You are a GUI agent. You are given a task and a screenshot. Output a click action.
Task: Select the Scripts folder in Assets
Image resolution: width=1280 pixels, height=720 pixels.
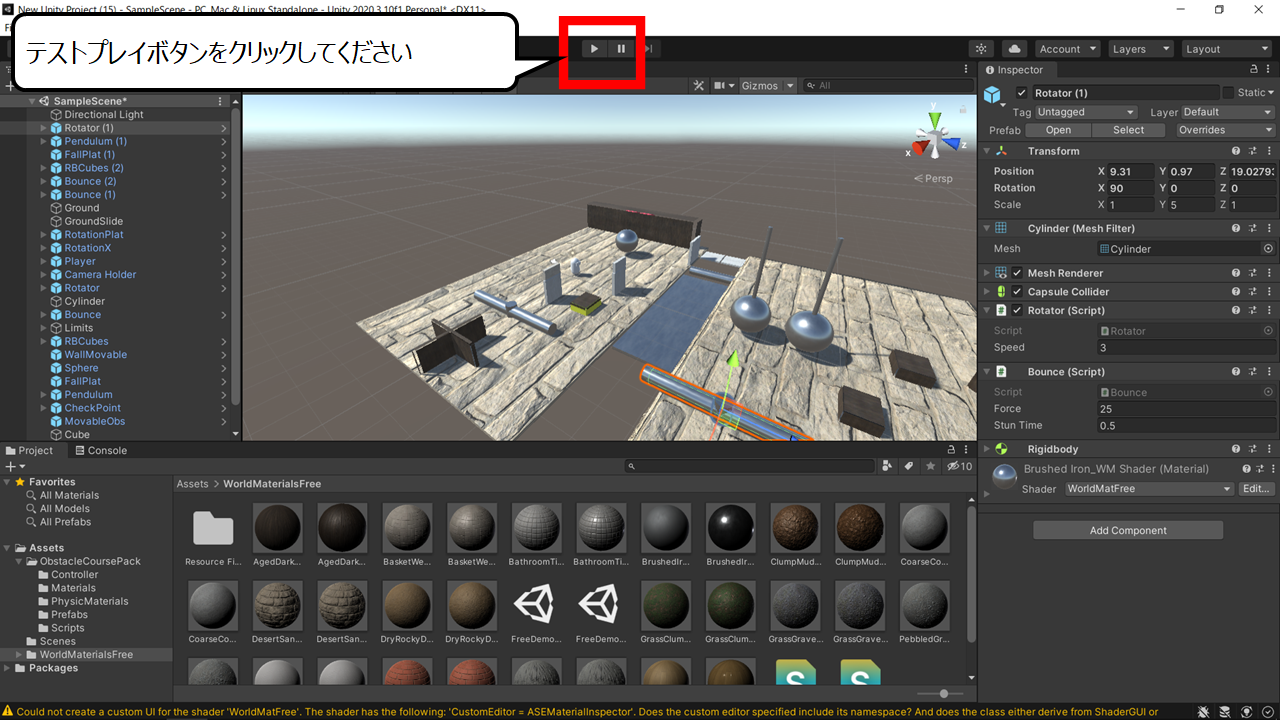pos(68,628)
